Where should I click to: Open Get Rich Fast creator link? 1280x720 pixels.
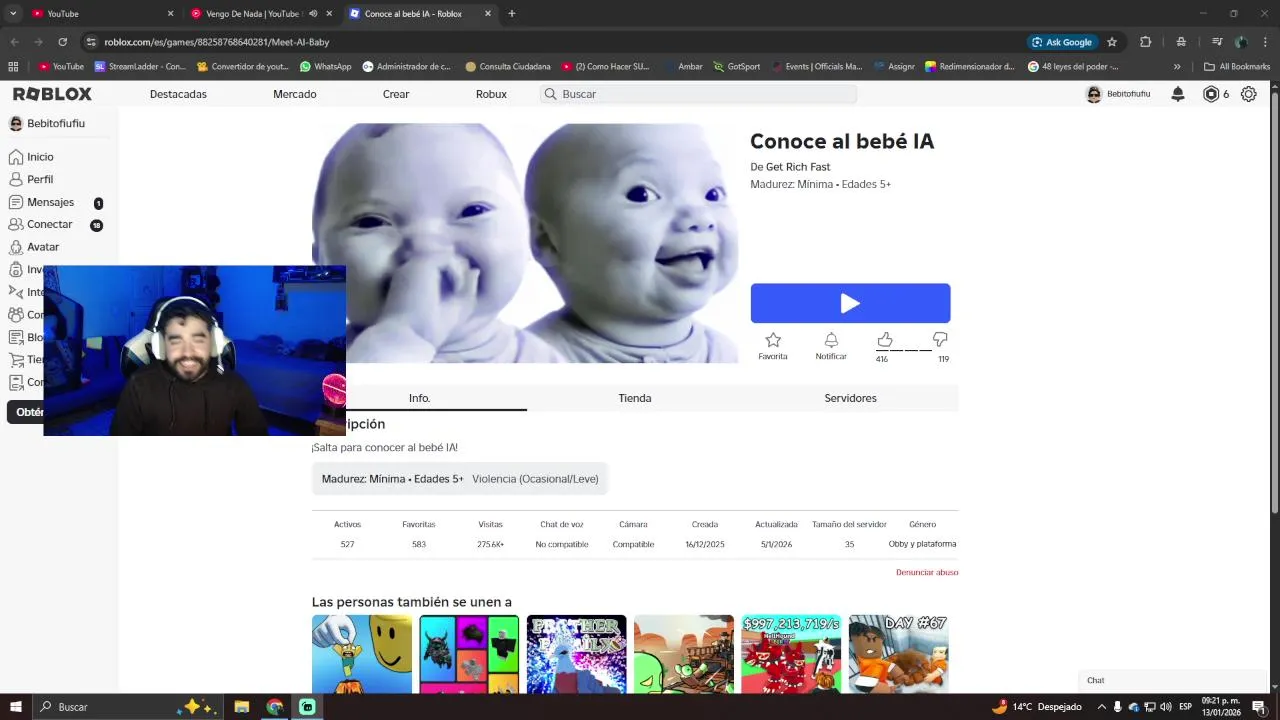[798, 167]
